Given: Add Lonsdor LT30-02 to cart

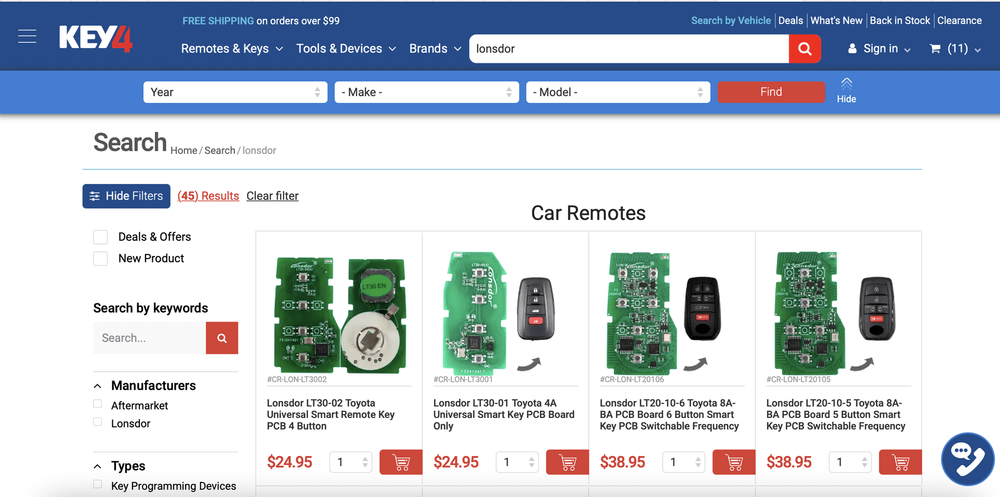Looking at the screenshot, I should (x=401, y=462).
